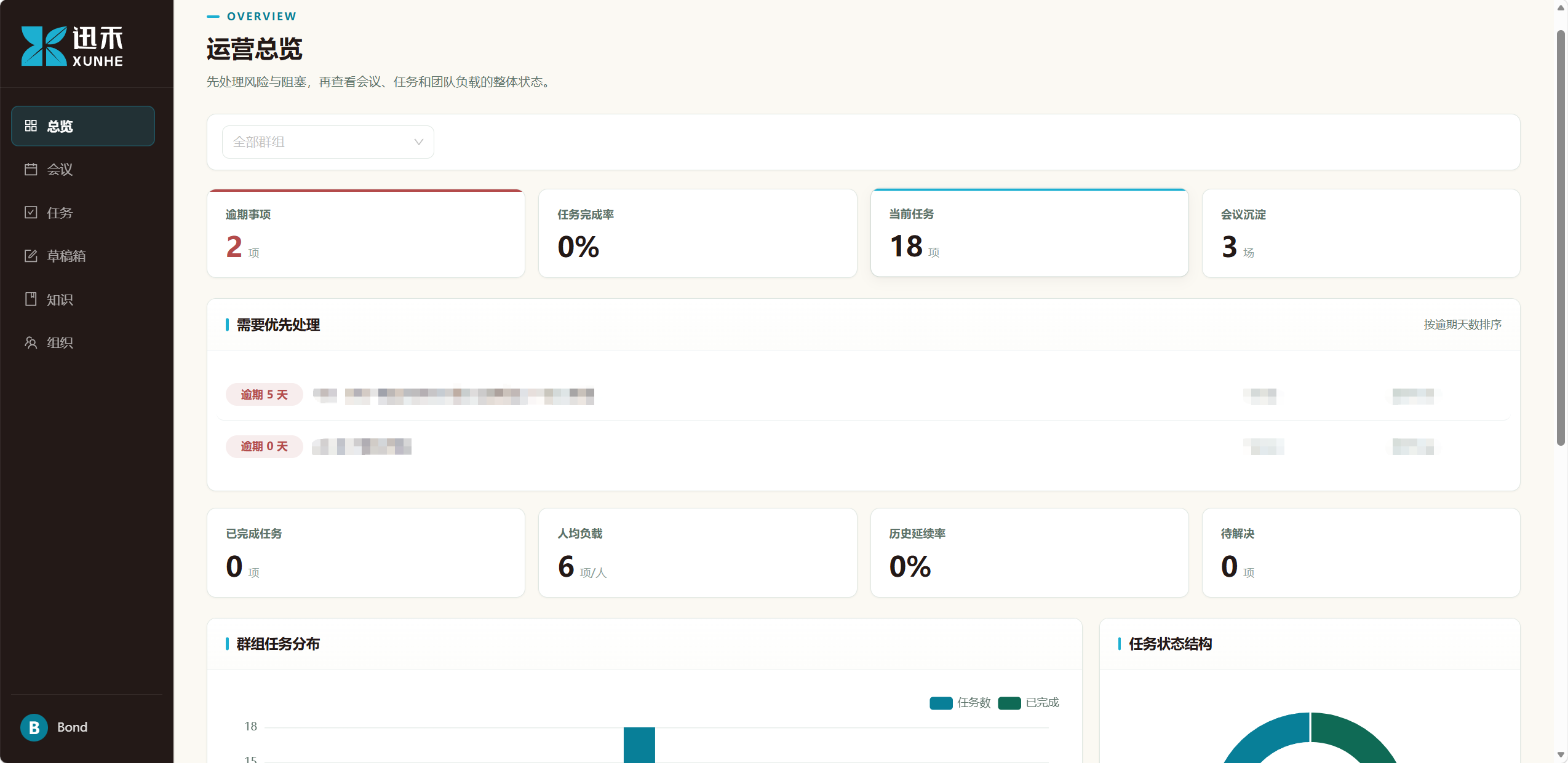Open the 全部群组 dropdown
Viewport: 1568px width, 763px height.
point(328,142)
